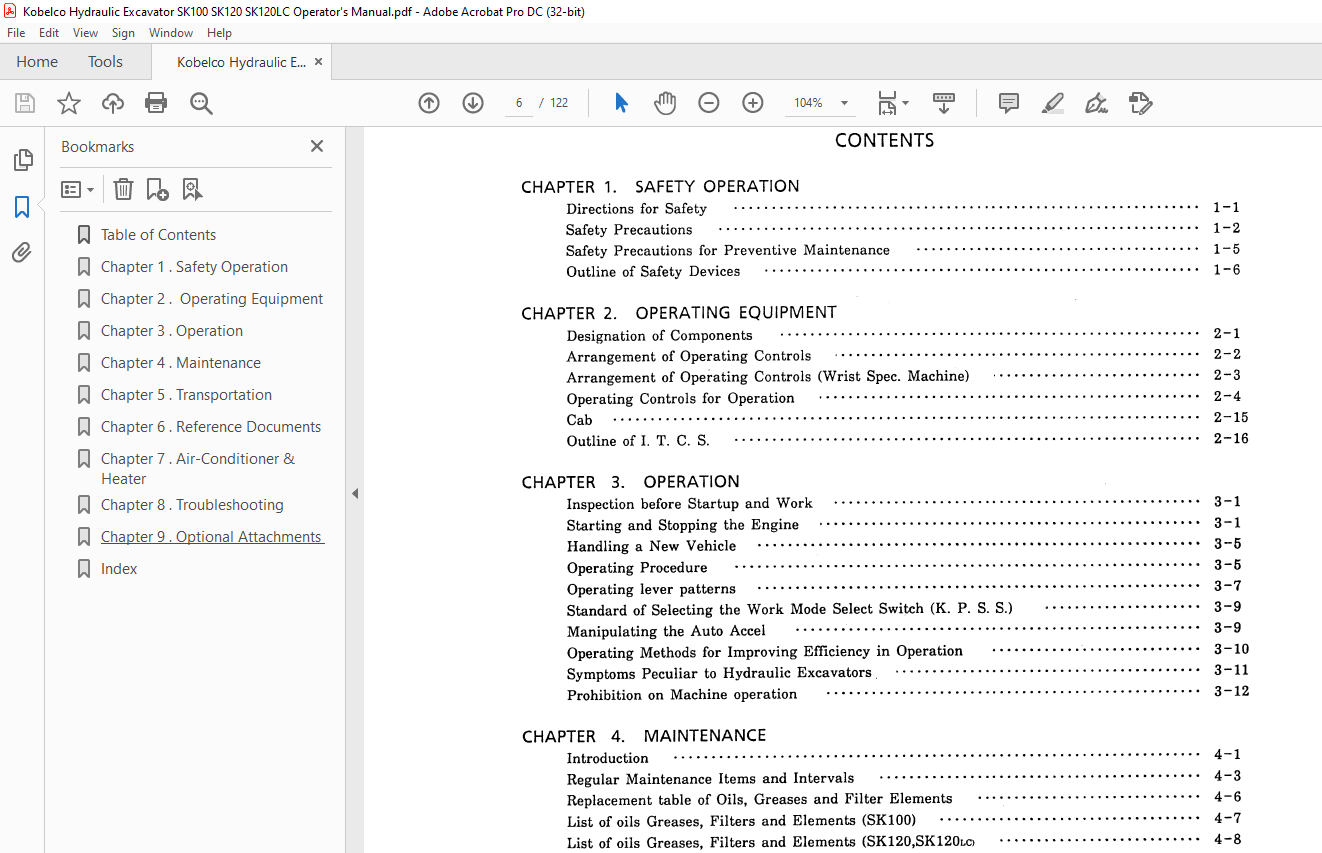The width and height of the screenshot is (1322, 853).
Task: Open the Fit page options icon
Action: pyautogui.click(x=892, y=103)
